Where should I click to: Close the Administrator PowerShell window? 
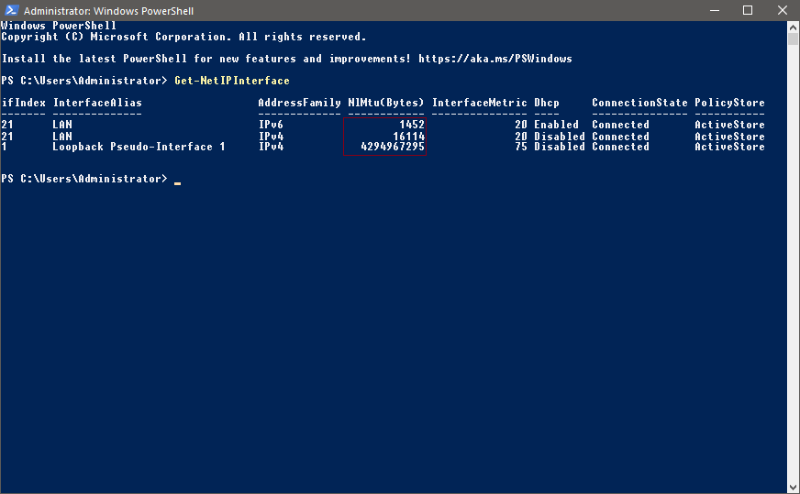[781, 10]
